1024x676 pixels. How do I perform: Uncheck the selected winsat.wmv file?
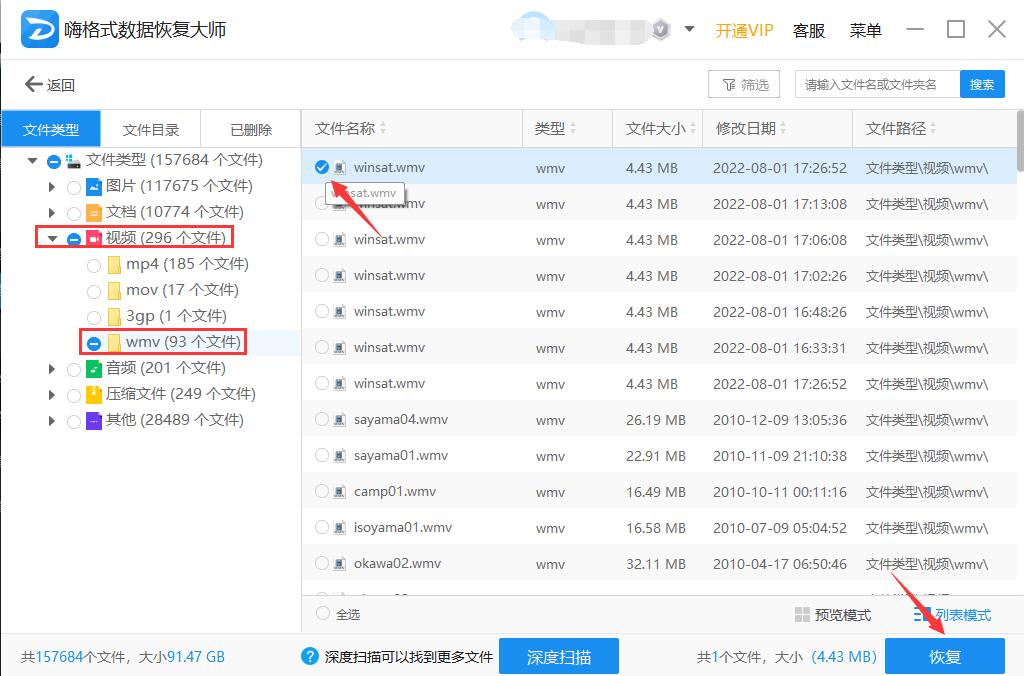(x=323, y=167)
